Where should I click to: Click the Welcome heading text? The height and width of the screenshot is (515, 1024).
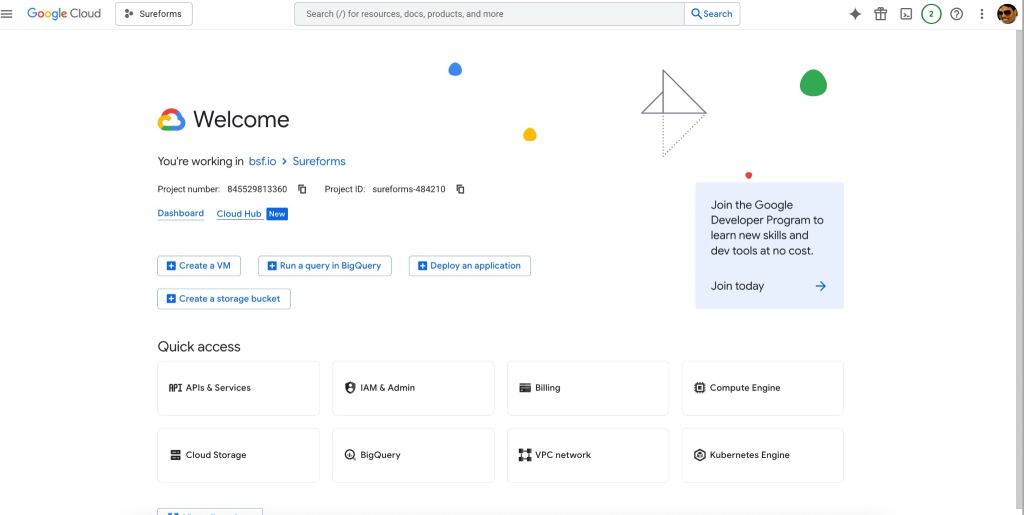(241, 119)
